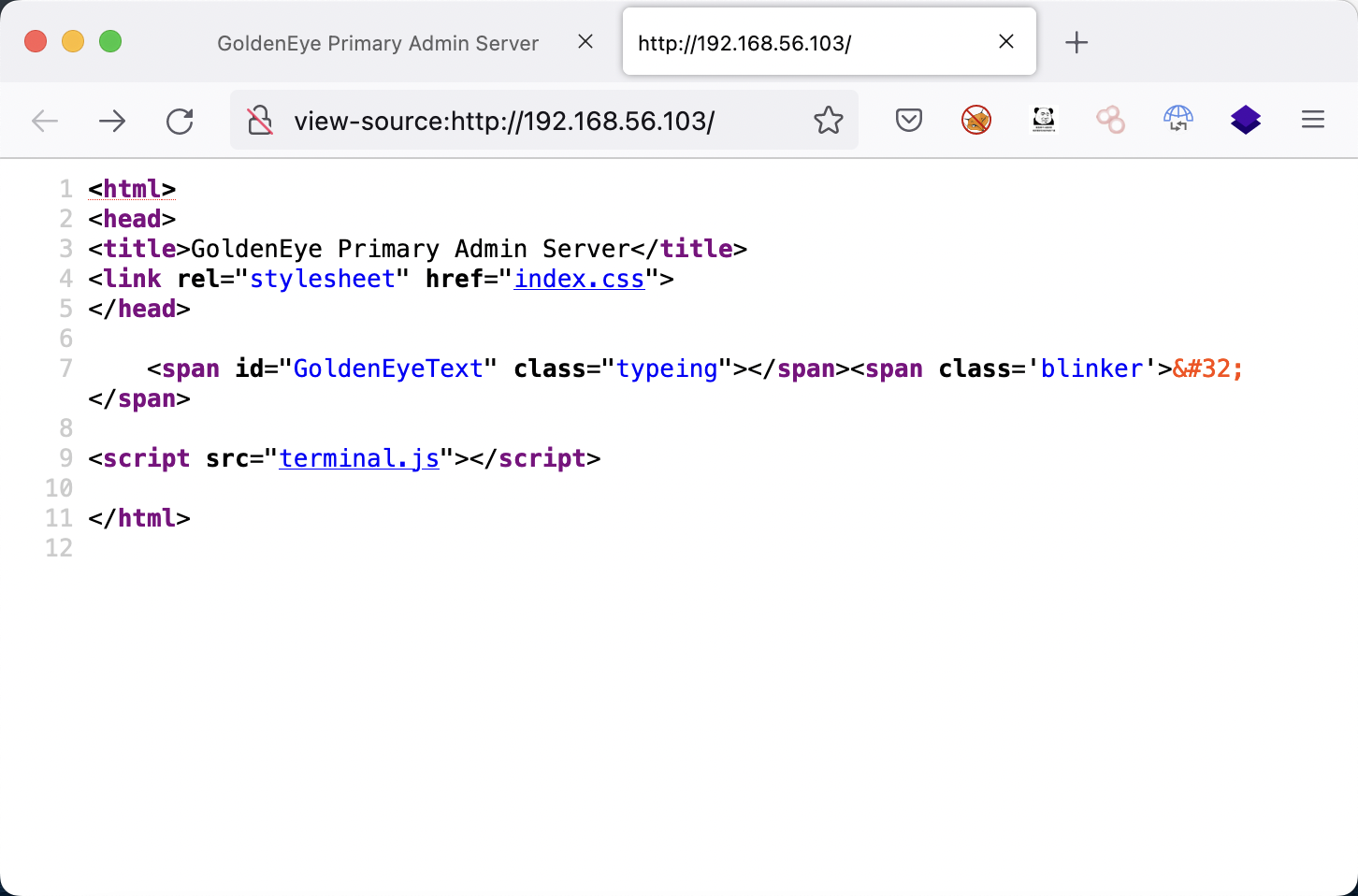
Task: Open a new tab with plus button
Action: tap(1076, 42)
